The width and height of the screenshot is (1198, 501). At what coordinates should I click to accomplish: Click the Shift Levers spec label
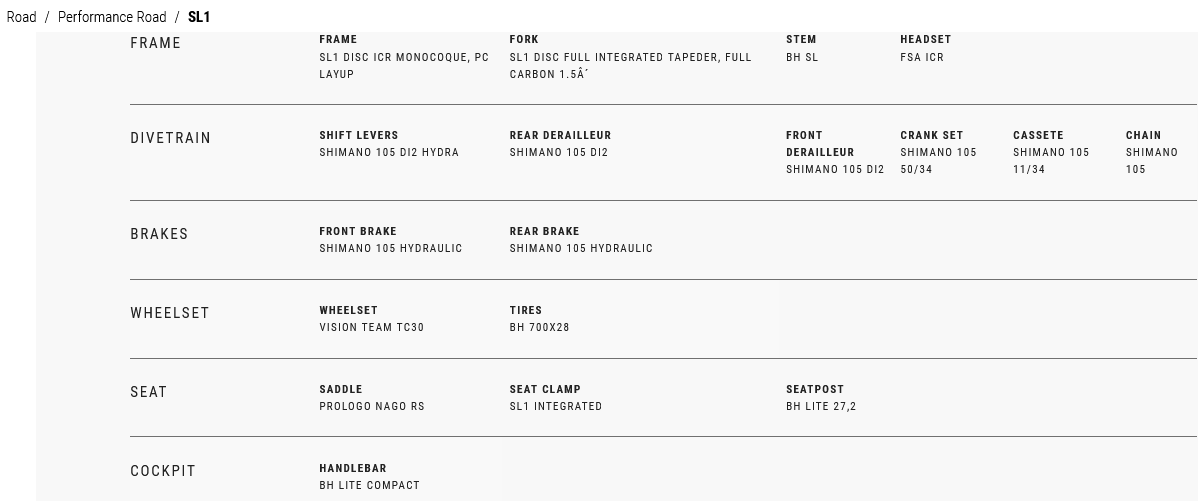click(359, 135)
